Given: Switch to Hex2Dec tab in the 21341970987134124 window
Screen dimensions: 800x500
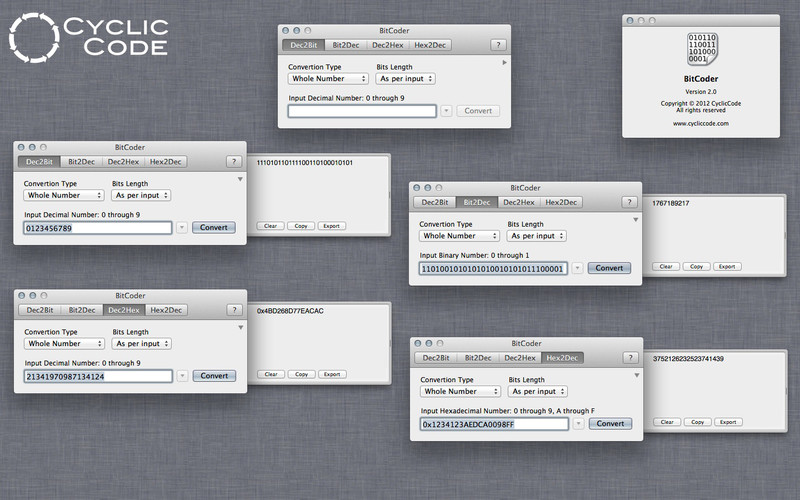Looking at the screenshot, I should pos(166,310).
